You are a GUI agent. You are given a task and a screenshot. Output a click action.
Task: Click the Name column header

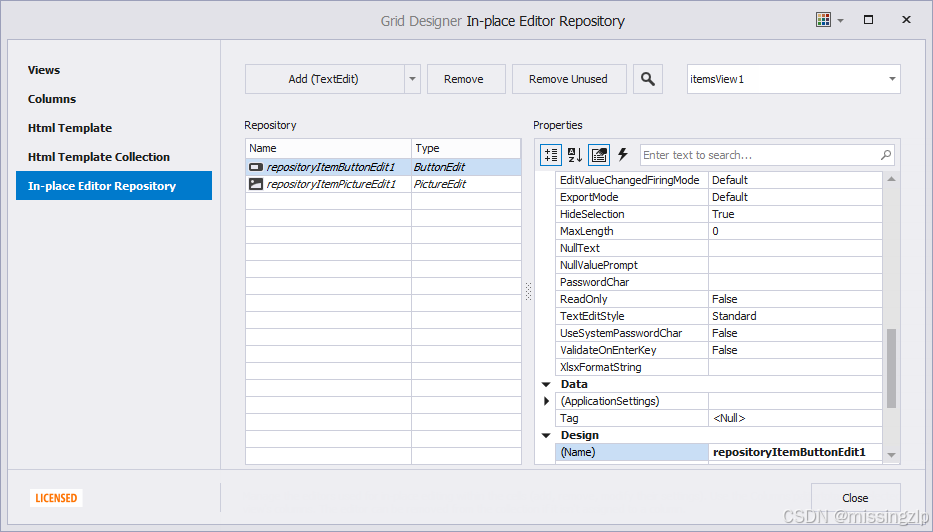[328, 148]
